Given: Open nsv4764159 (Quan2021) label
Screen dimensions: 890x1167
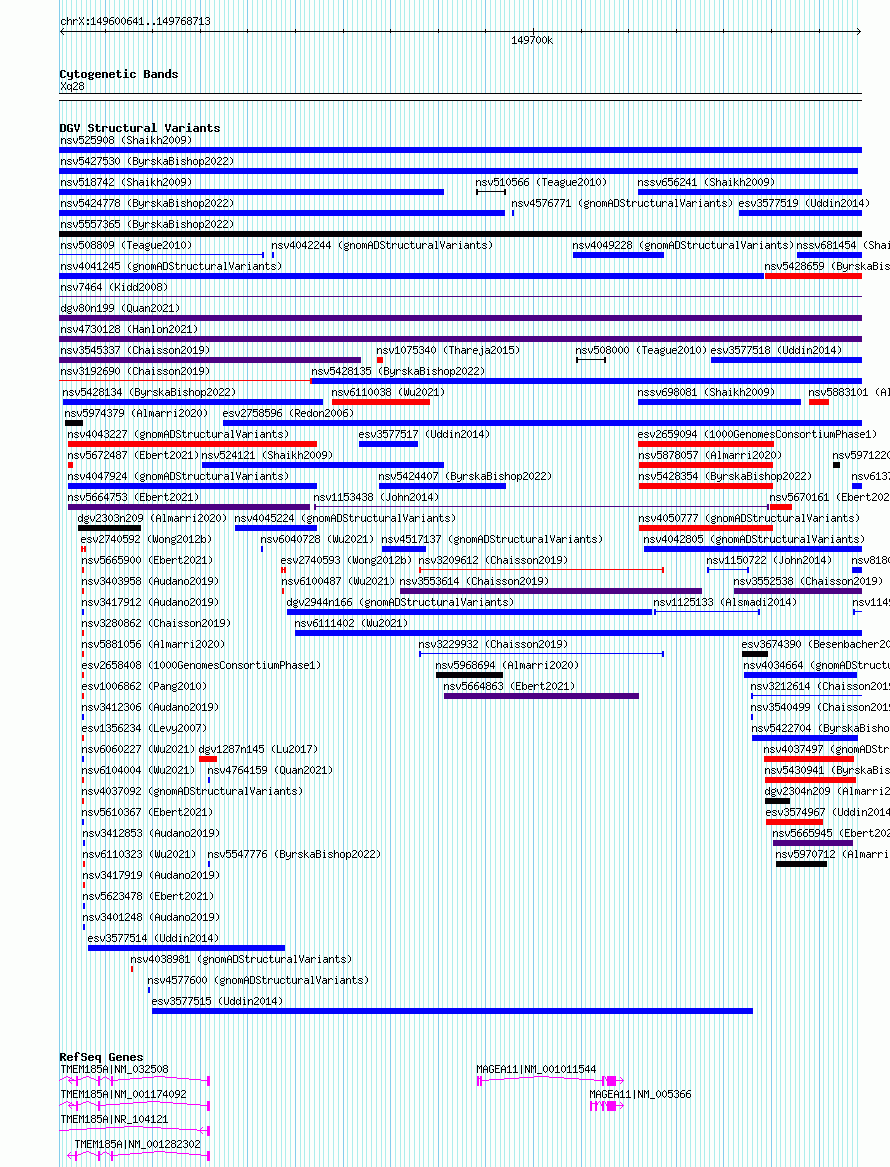Looking at the screenshot, I should [x=270, y=770].
